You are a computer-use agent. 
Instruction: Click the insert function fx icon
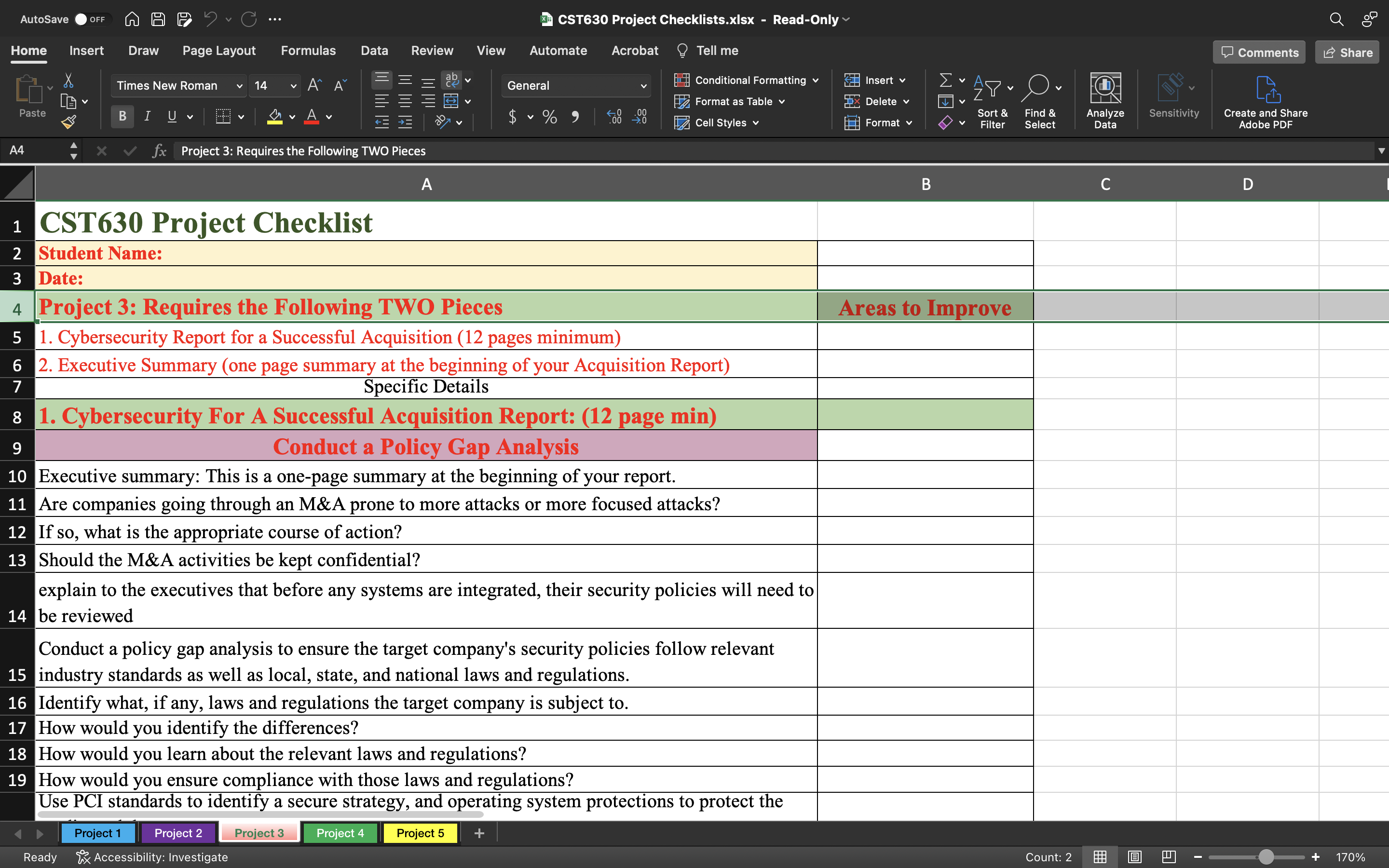pos(159,151)
